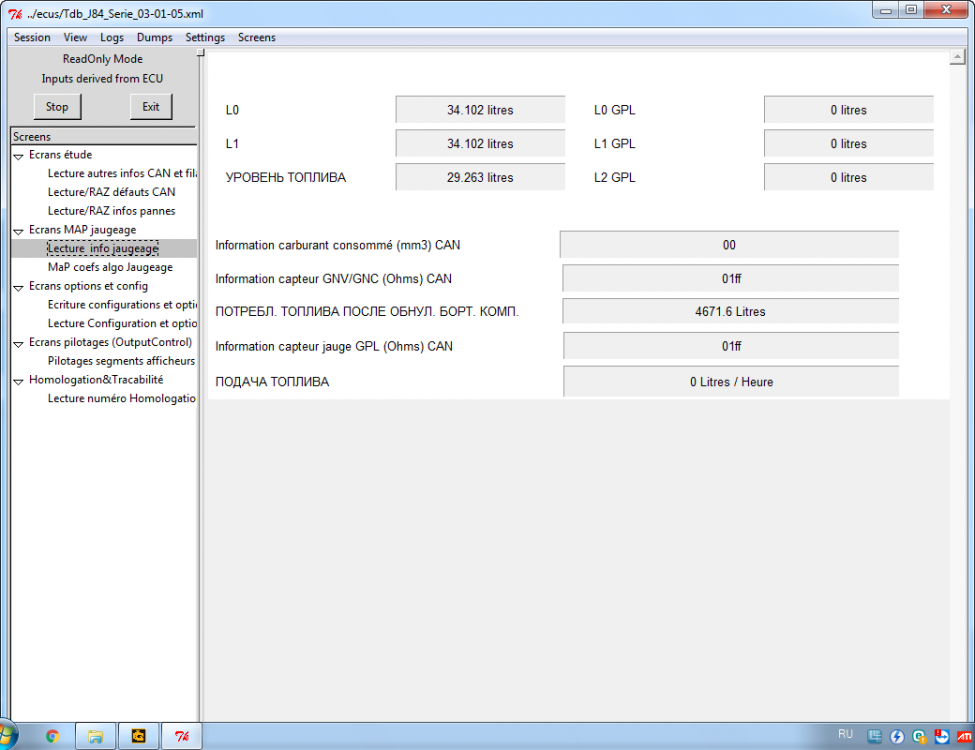Click the УРОВЕНЬ ТОПЛИВА value 29.263 litres
975x750 pixels.
tap(480, 178)
